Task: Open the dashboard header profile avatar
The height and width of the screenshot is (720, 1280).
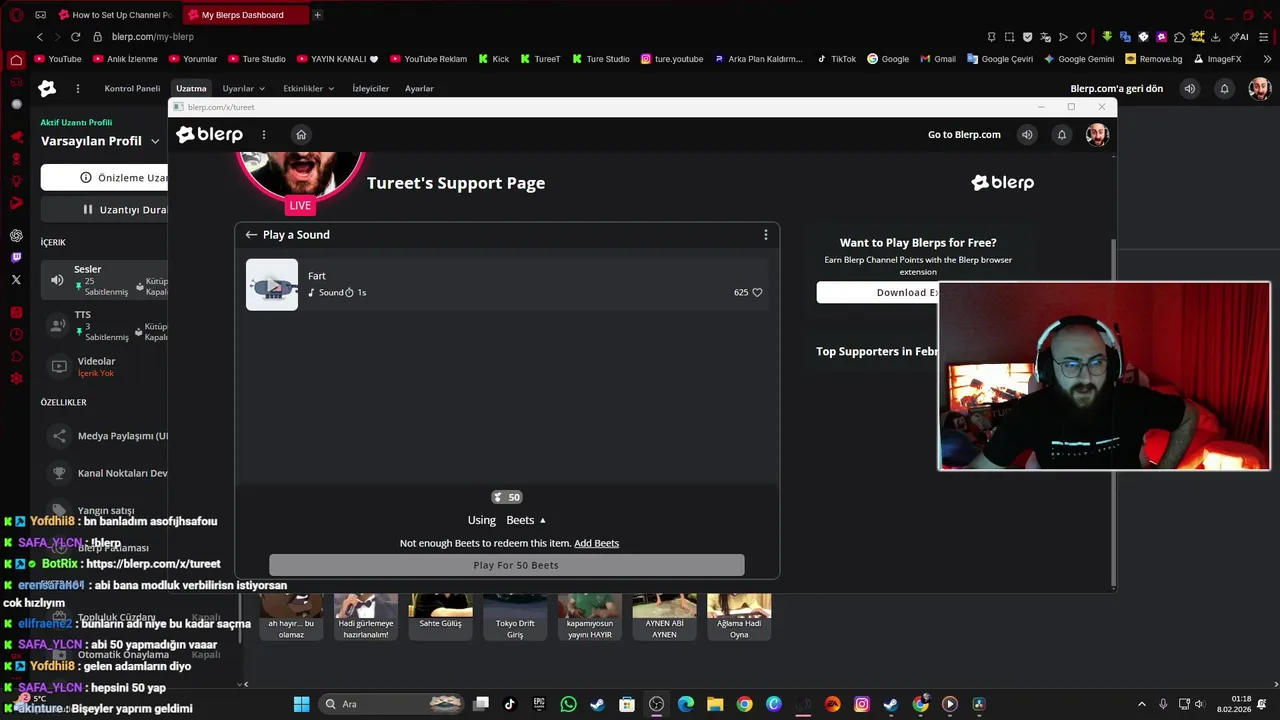Action: [x=1259, y=88]
